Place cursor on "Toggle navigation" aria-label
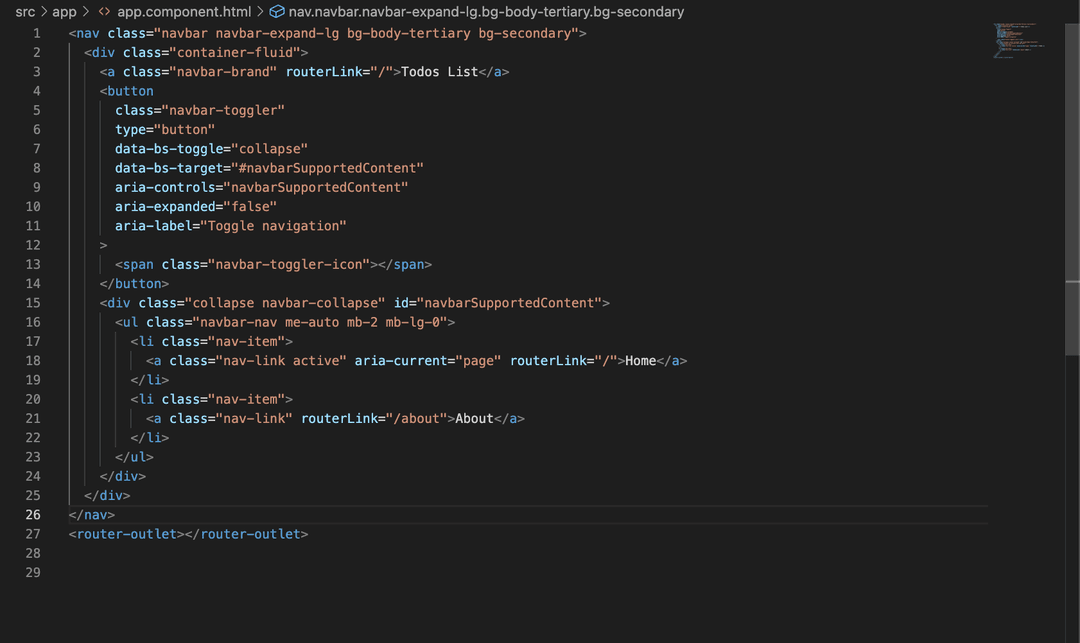 (274, 226)
